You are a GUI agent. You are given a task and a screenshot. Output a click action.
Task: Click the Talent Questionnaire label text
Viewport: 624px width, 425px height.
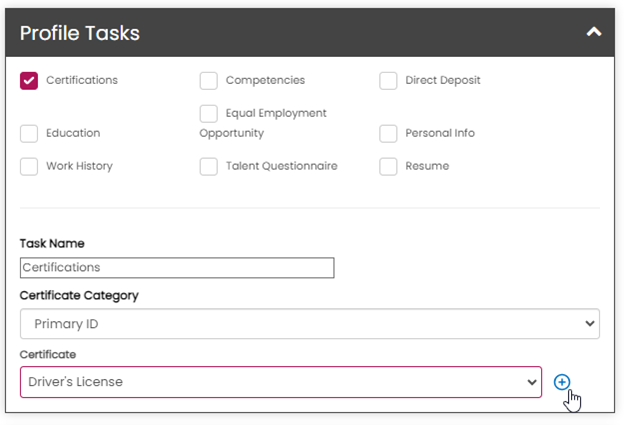281,166
